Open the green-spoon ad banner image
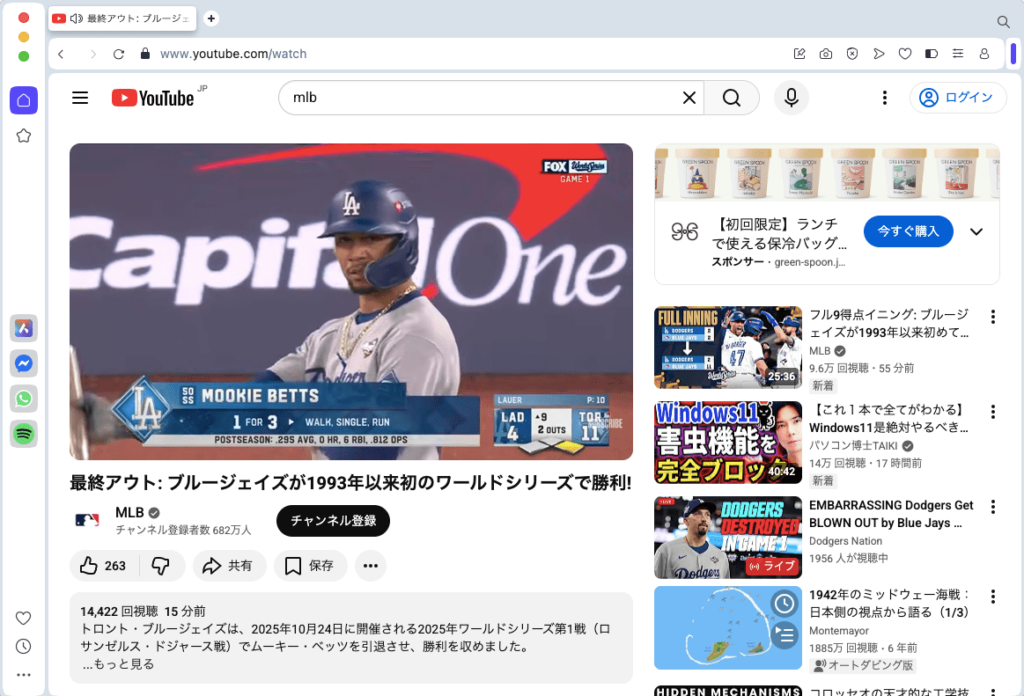This screenshot has height=696, width=1024. click(x=827, y=173)
